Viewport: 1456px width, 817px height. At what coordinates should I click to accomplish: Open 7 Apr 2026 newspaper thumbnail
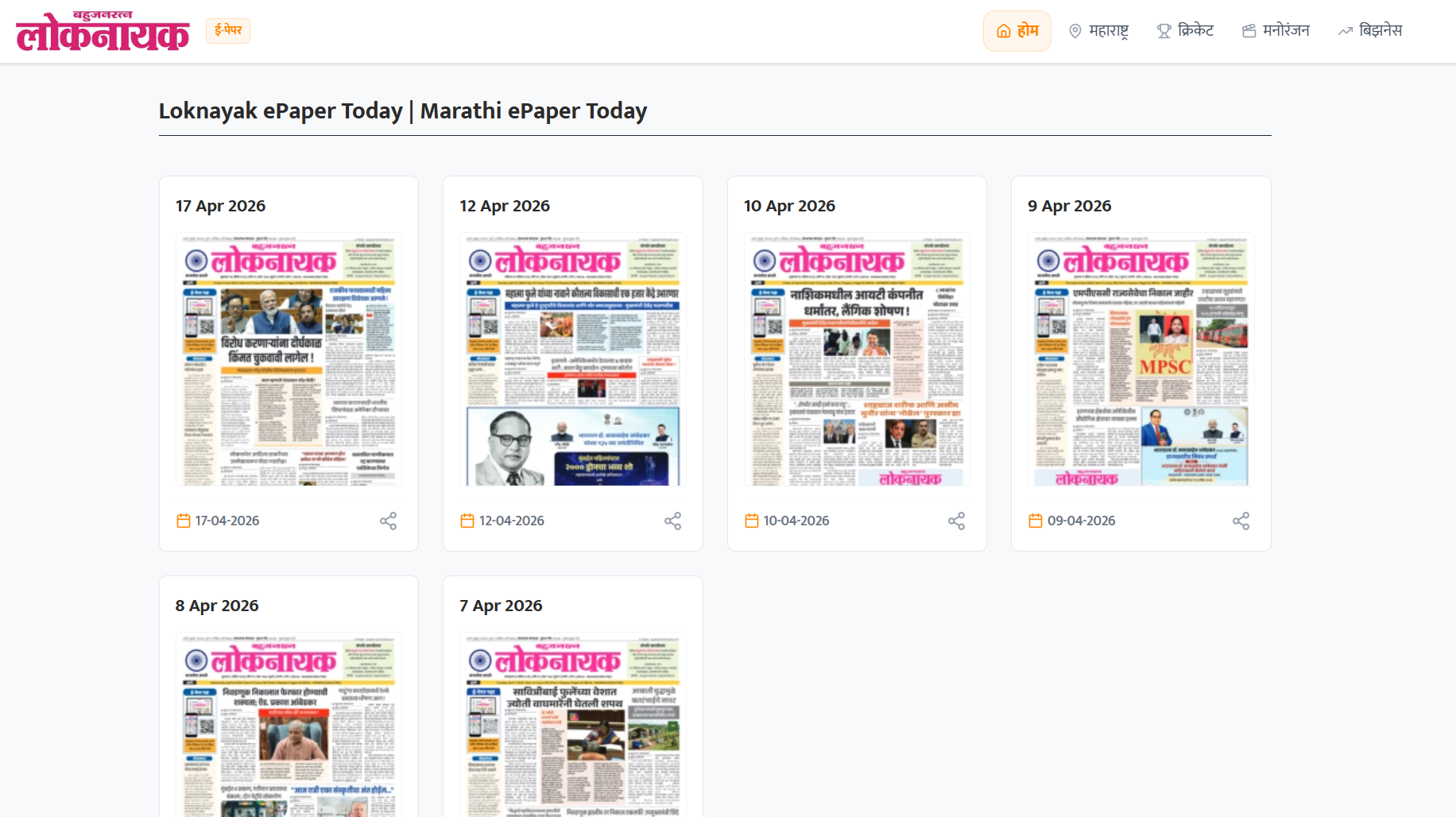click(573, 725)
